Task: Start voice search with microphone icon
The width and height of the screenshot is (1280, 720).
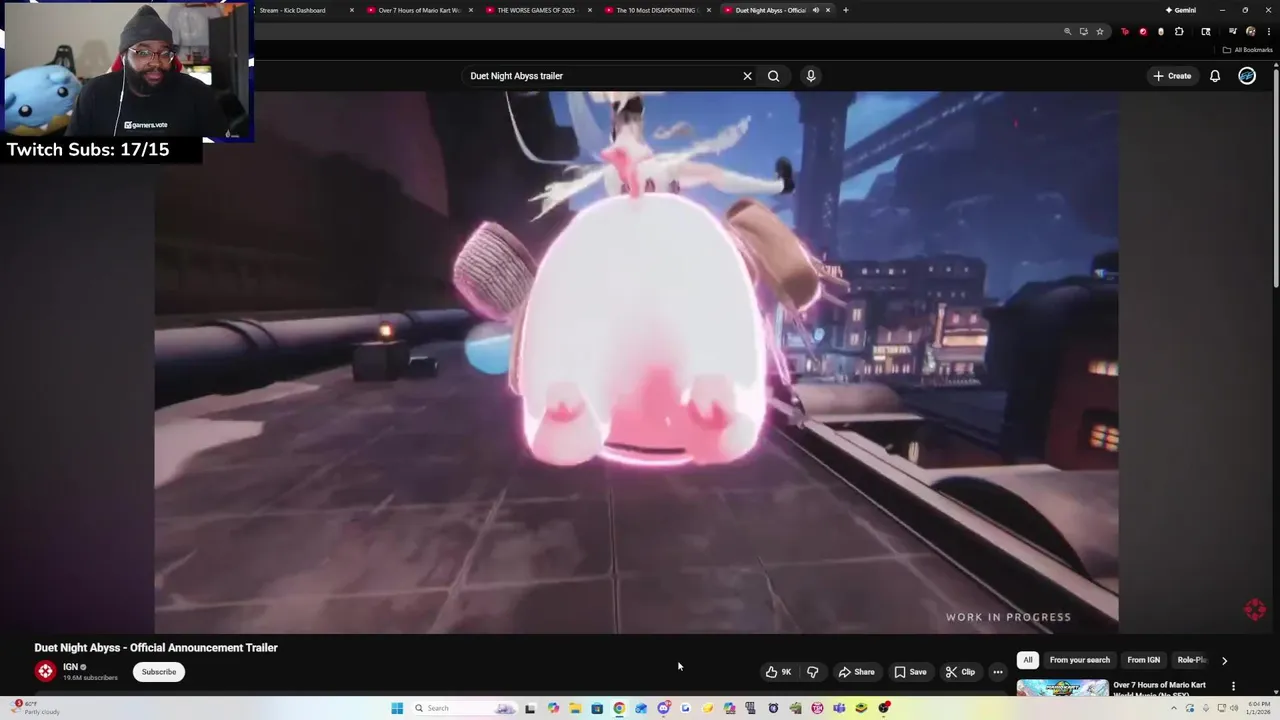Action: 811,76
